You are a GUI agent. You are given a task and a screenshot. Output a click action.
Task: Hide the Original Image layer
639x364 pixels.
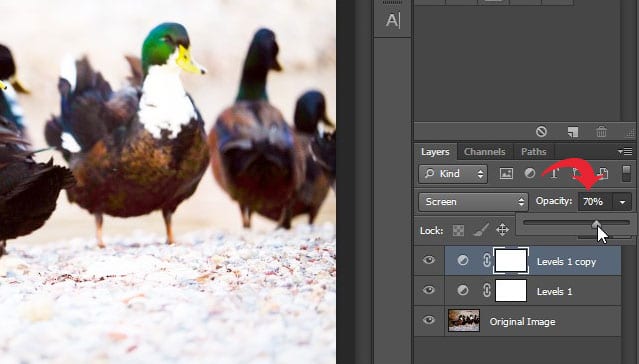[x=429, y=320]
